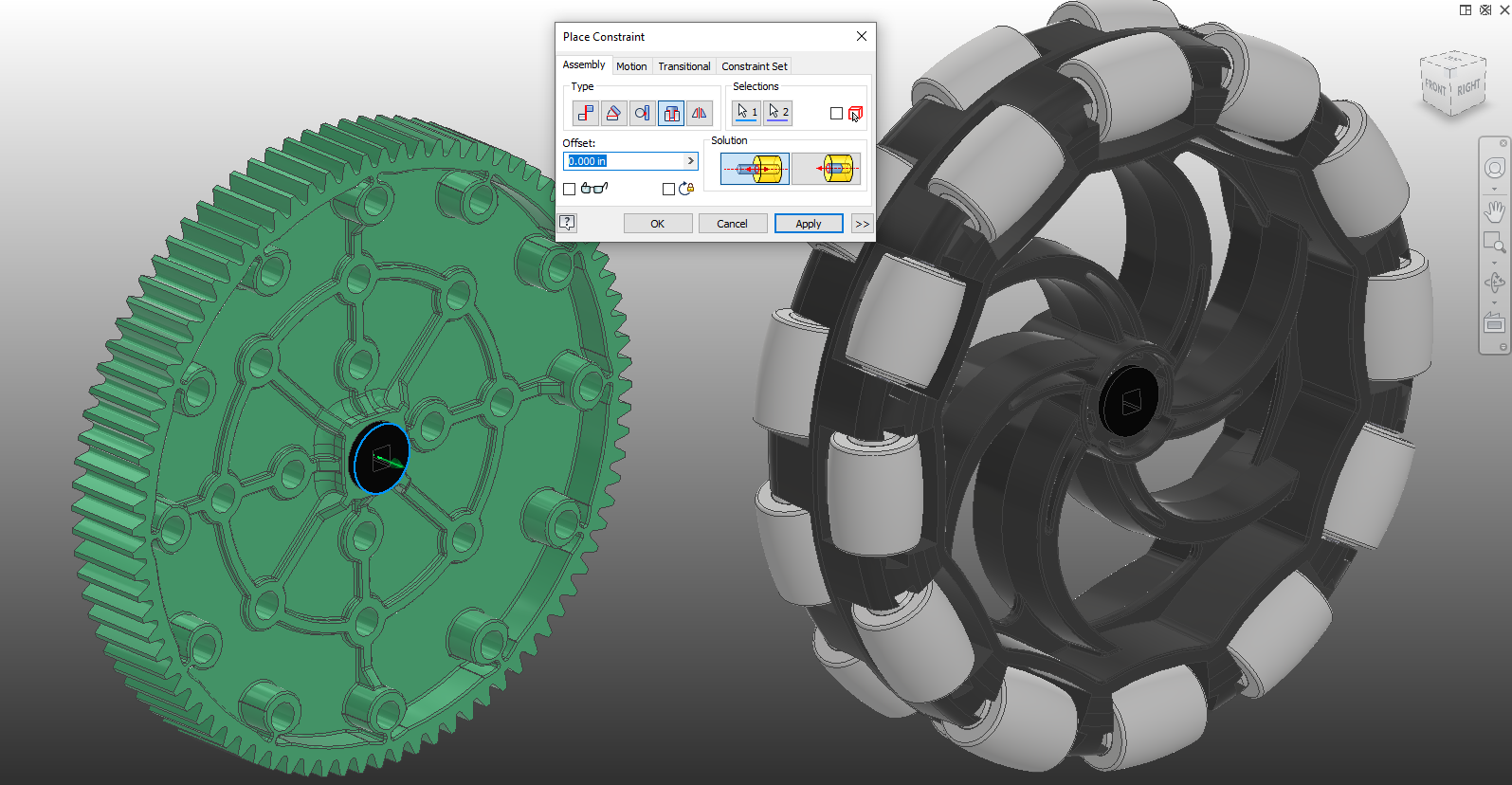Select the Angle constraint type

coord(613,114)
